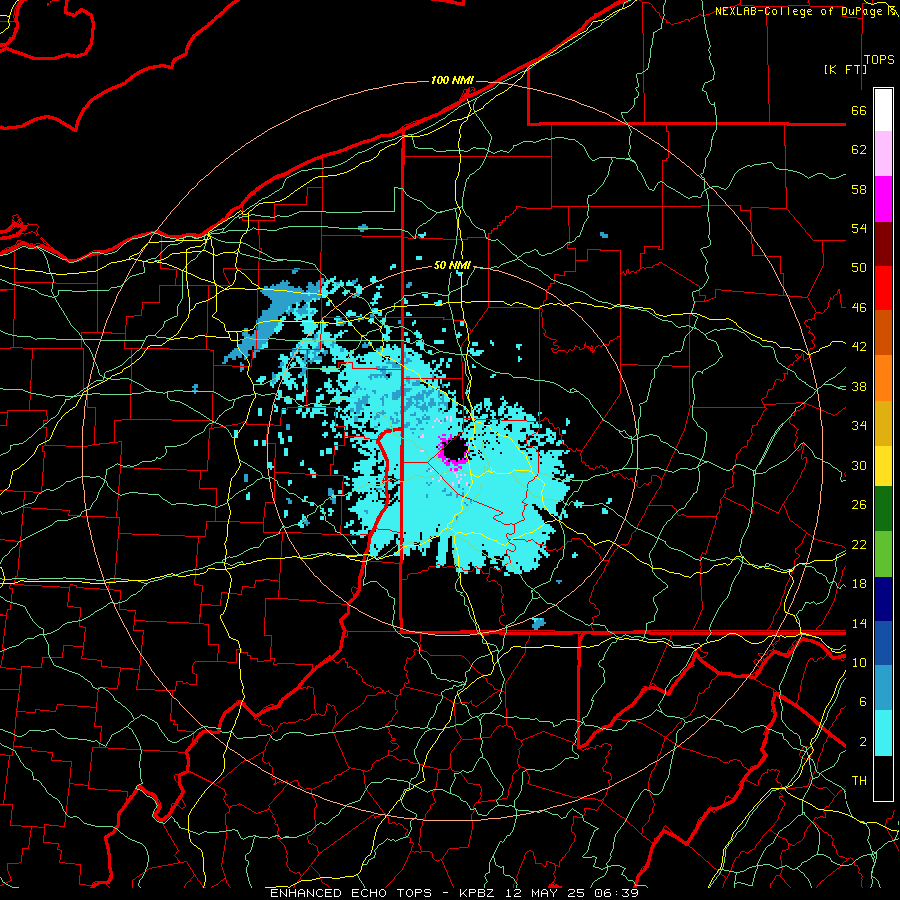Screen dimensions: 900x900
Task: Click the 46 value on the legend
Action: point(859,308)
